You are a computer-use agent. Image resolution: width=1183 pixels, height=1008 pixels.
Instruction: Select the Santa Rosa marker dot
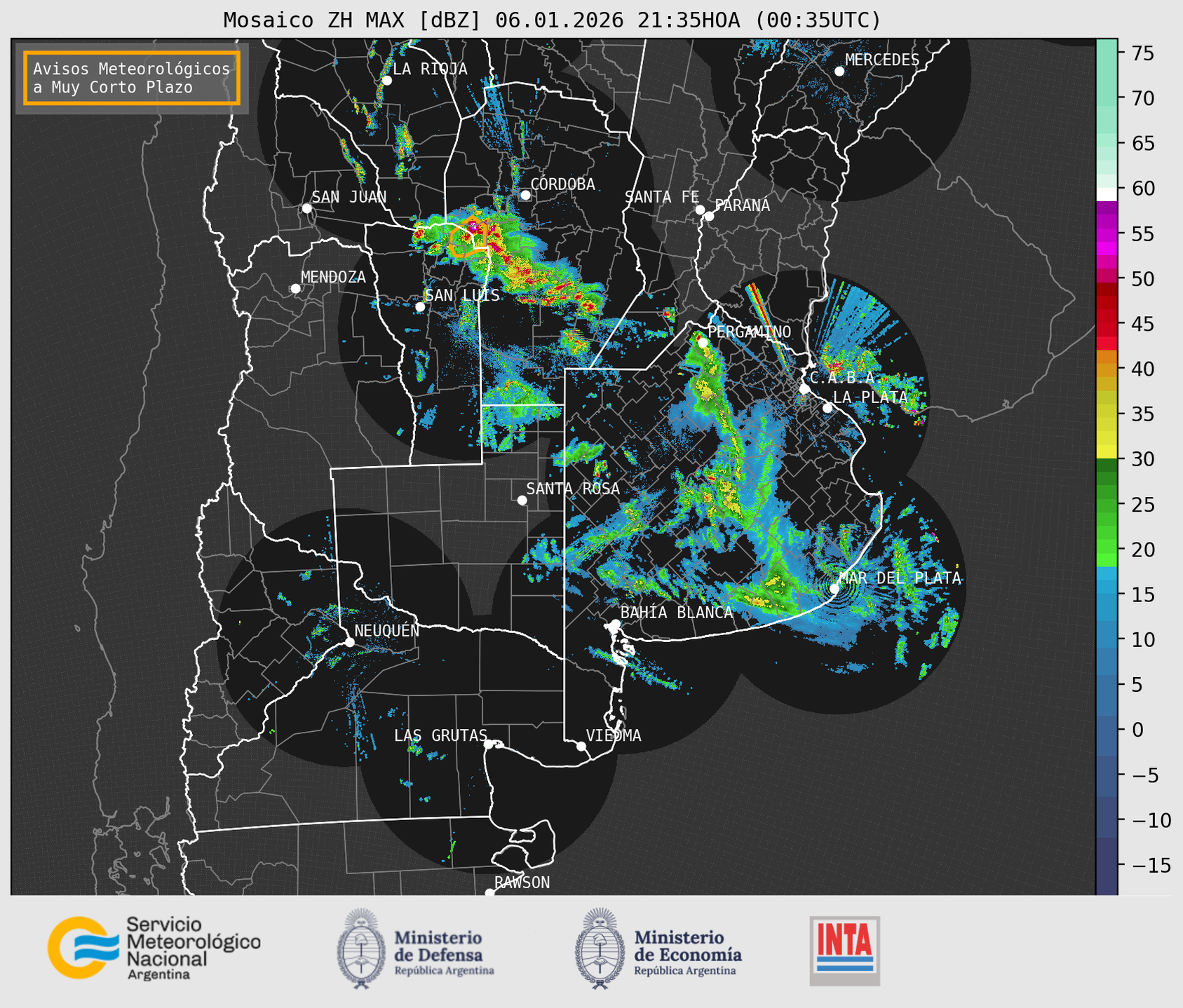pyautogui.click(x=522, y=500)
